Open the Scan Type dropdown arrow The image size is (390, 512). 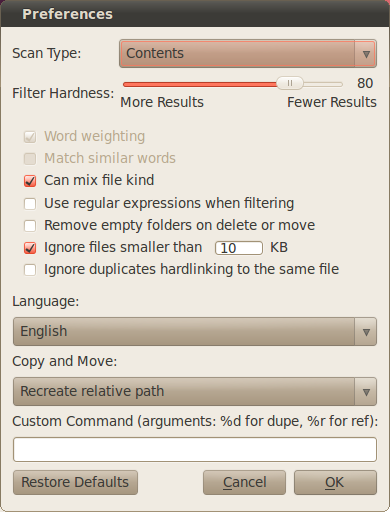click(366, 54)
